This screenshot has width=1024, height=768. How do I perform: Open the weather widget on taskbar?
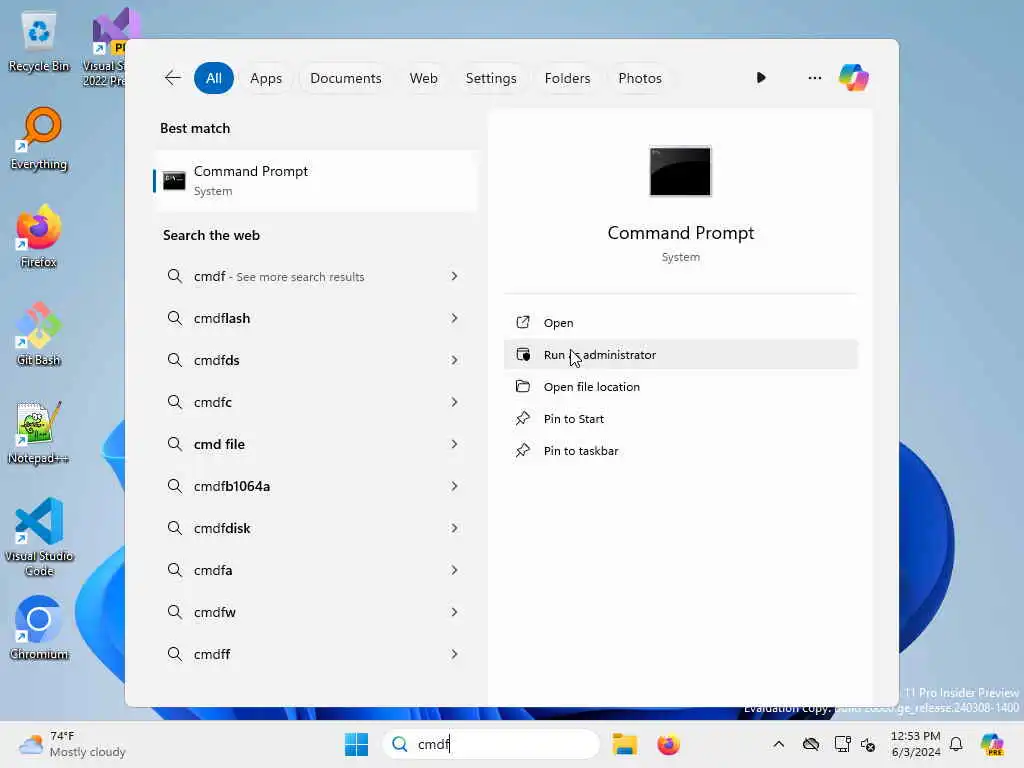coord(72,744)
